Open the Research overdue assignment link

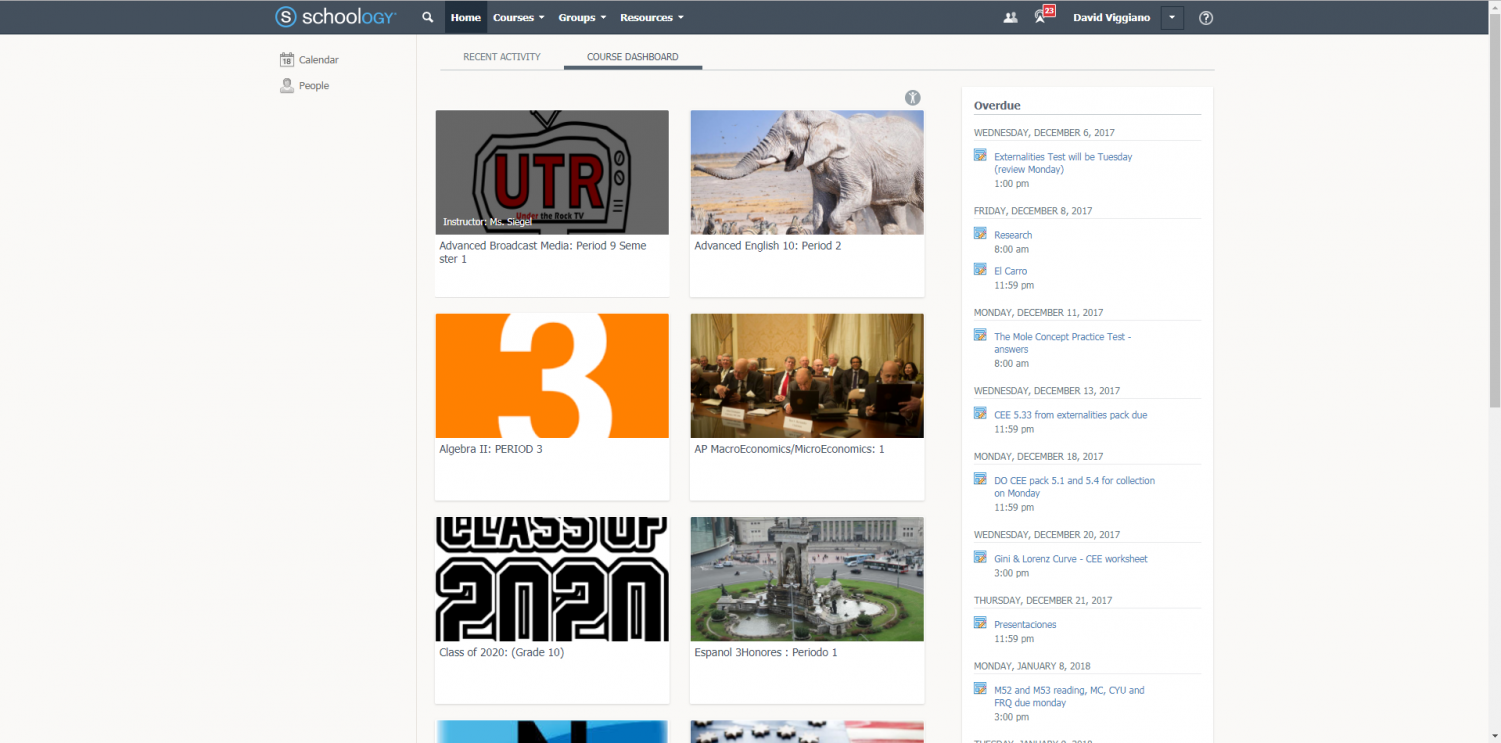coord(1013,235)
